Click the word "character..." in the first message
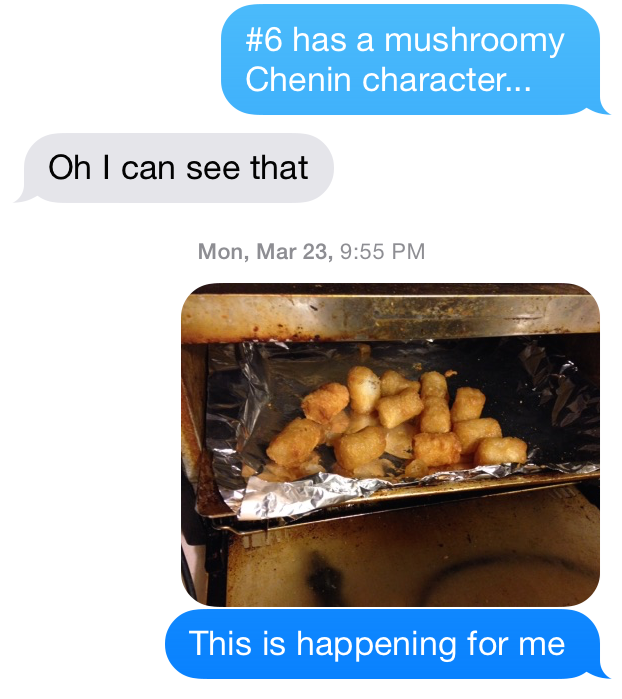 point(447,80)
